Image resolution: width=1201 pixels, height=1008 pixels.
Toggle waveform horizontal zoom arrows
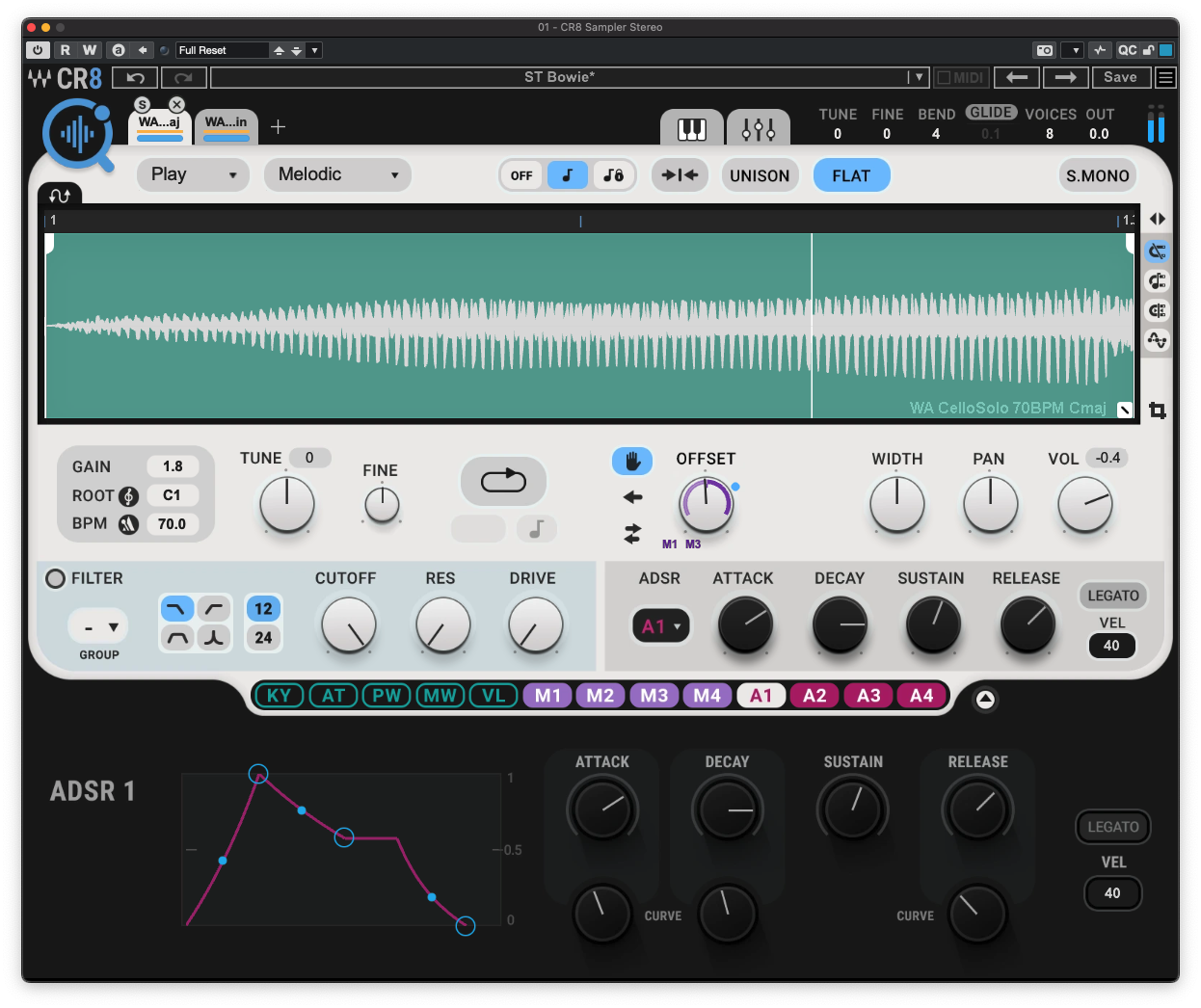[x=1158, y=219]
